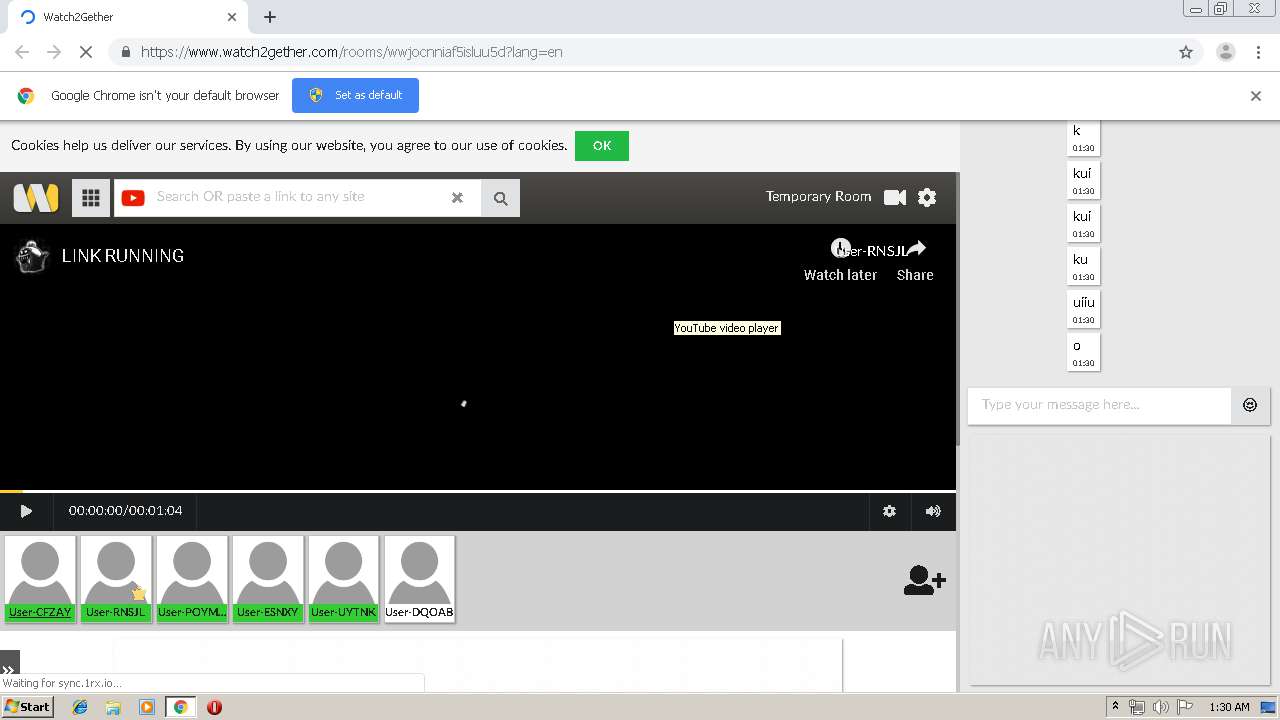Image resolution: width=1280 pixels, height=720 pixels.
Task: Click the taskbar clock 1:30 AM
Action: (1229, 707)
